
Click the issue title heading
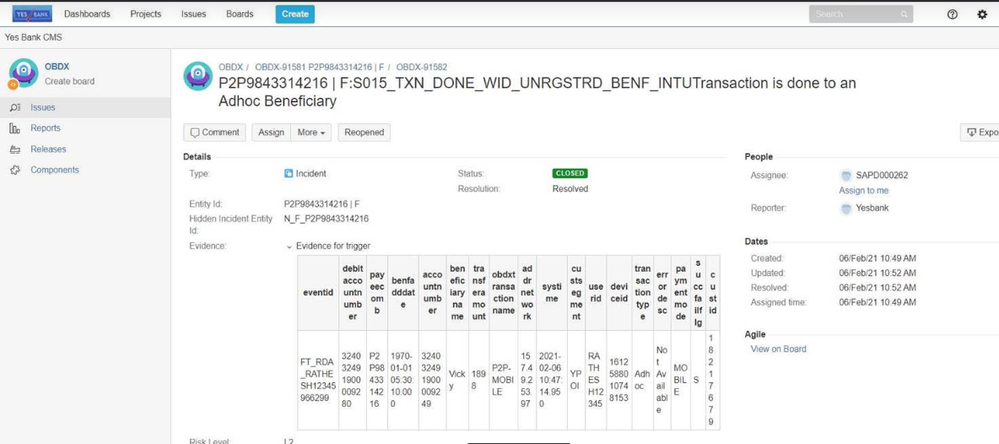537,92
